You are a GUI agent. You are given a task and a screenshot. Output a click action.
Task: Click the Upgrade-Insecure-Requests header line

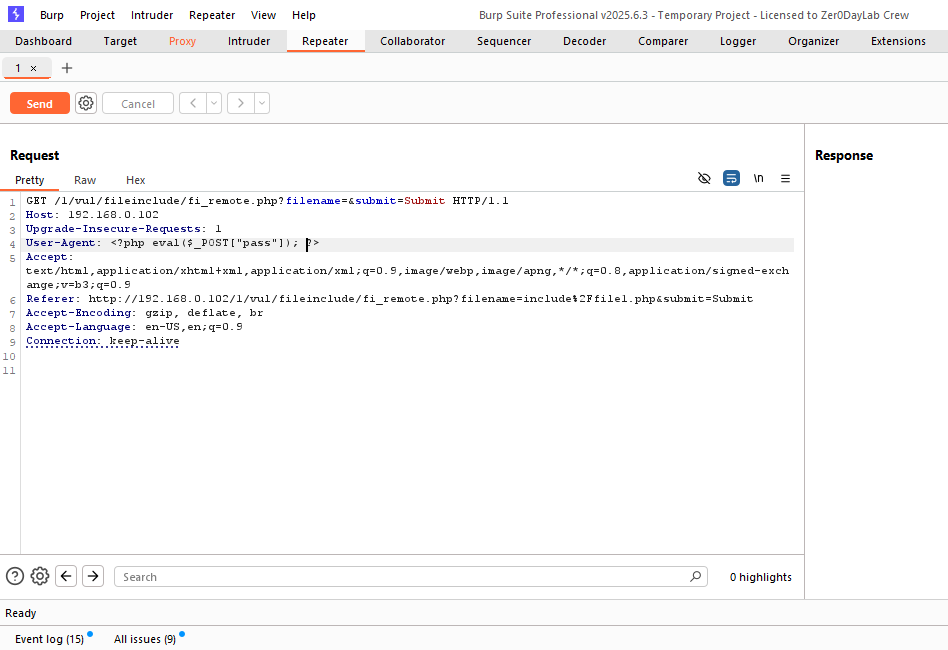tap(123, 229)
